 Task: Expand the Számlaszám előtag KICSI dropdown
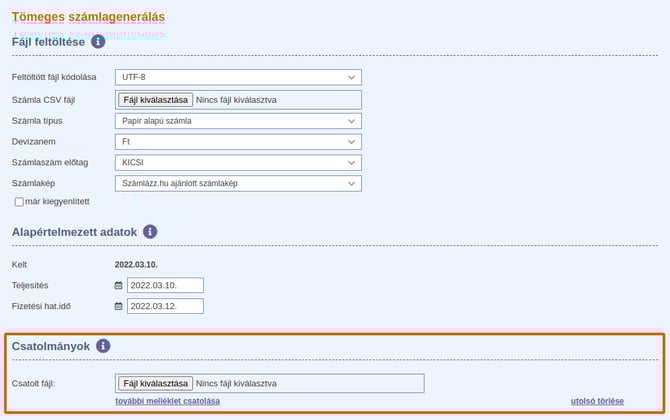238,162
